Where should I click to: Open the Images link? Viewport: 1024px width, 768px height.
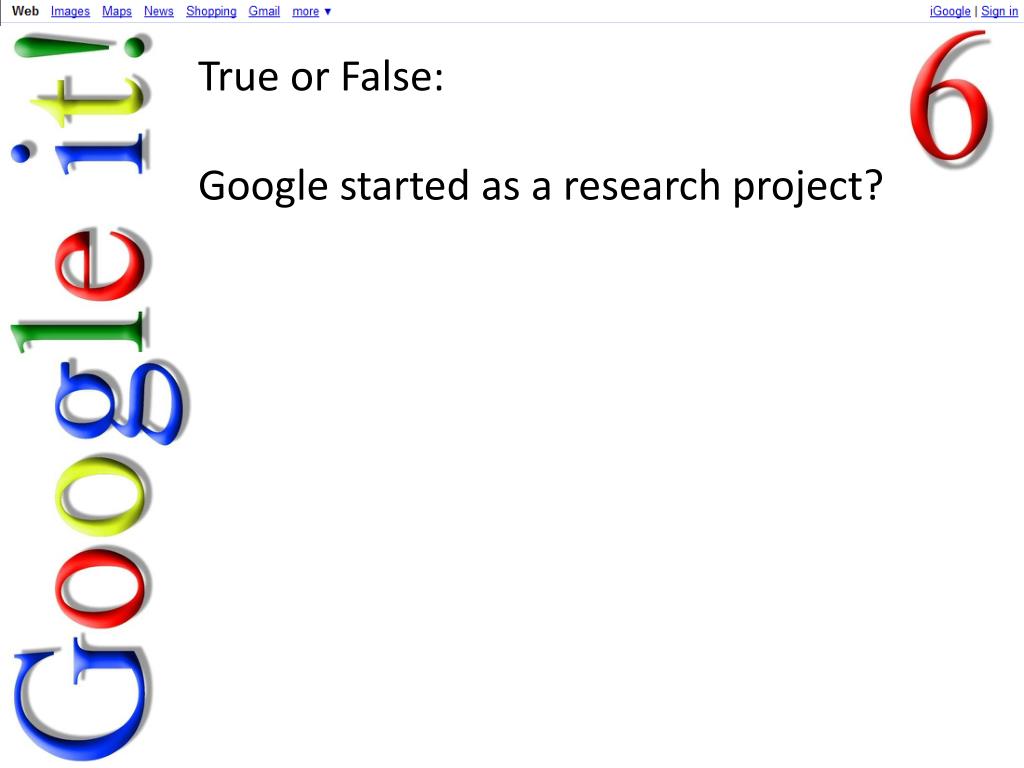point(71,11)
